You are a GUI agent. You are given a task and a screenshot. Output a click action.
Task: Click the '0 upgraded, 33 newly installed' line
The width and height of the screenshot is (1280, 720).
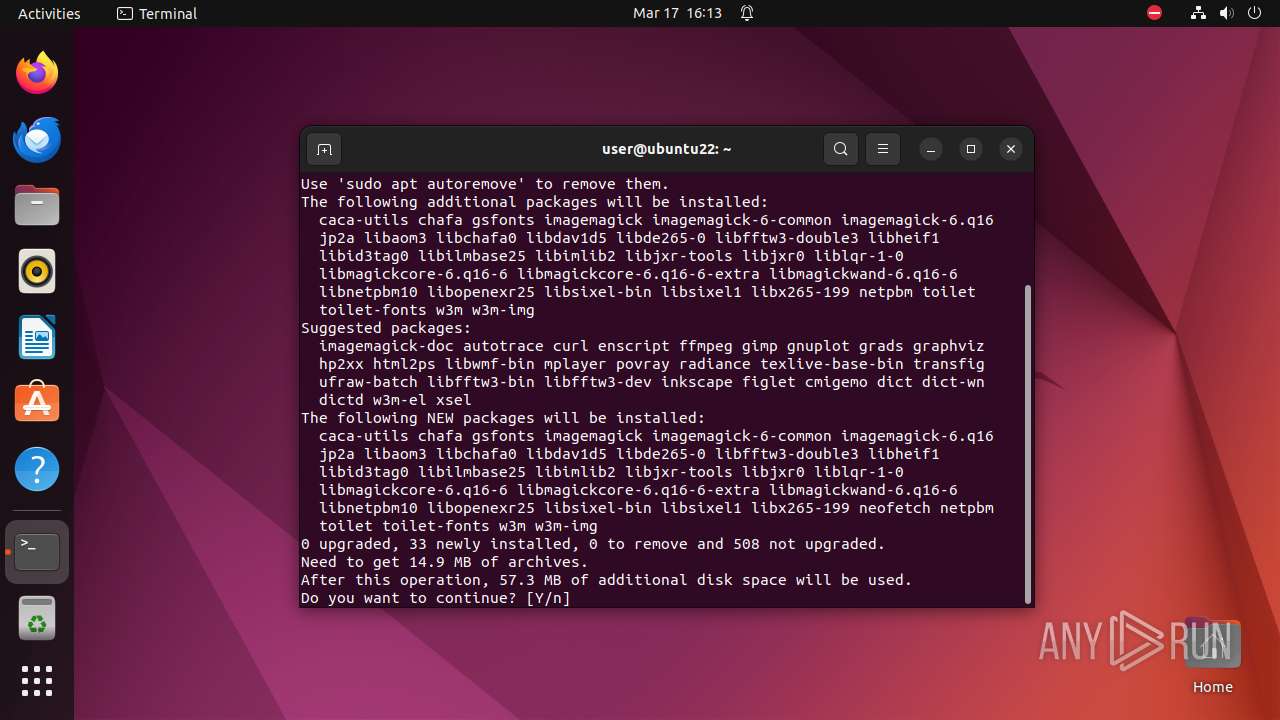click(593, 544)
